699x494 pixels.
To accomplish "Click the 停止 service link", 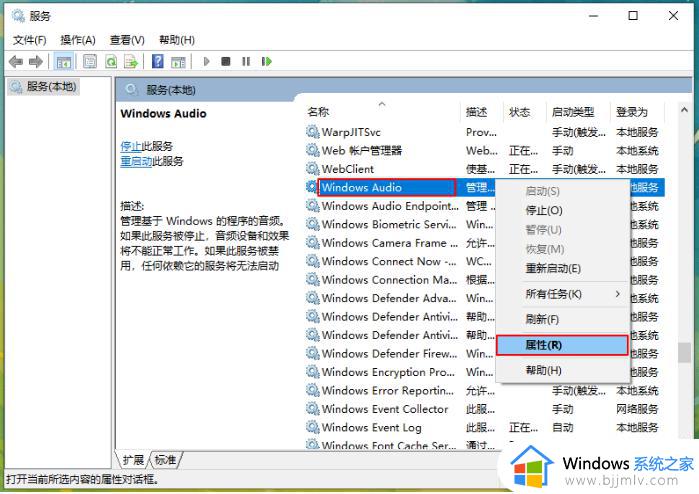I will pyautogui.click(x=131, y=146).
